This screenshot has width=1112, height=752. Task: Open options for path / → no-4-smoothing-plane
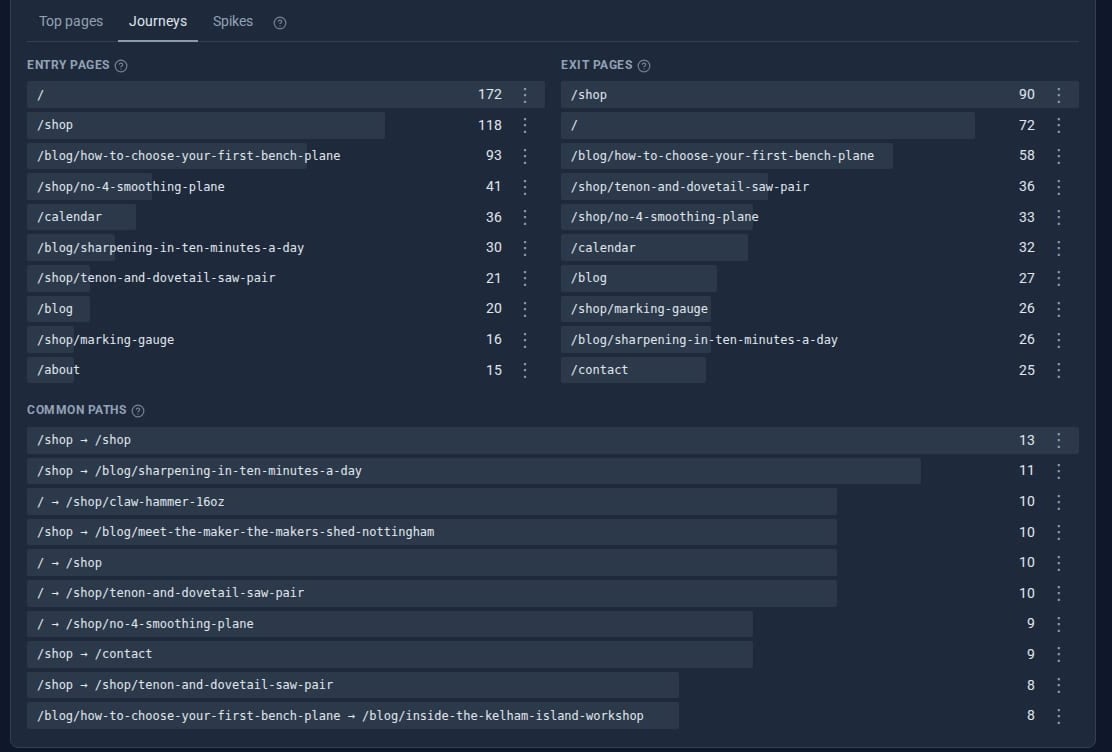(1059, 624)
